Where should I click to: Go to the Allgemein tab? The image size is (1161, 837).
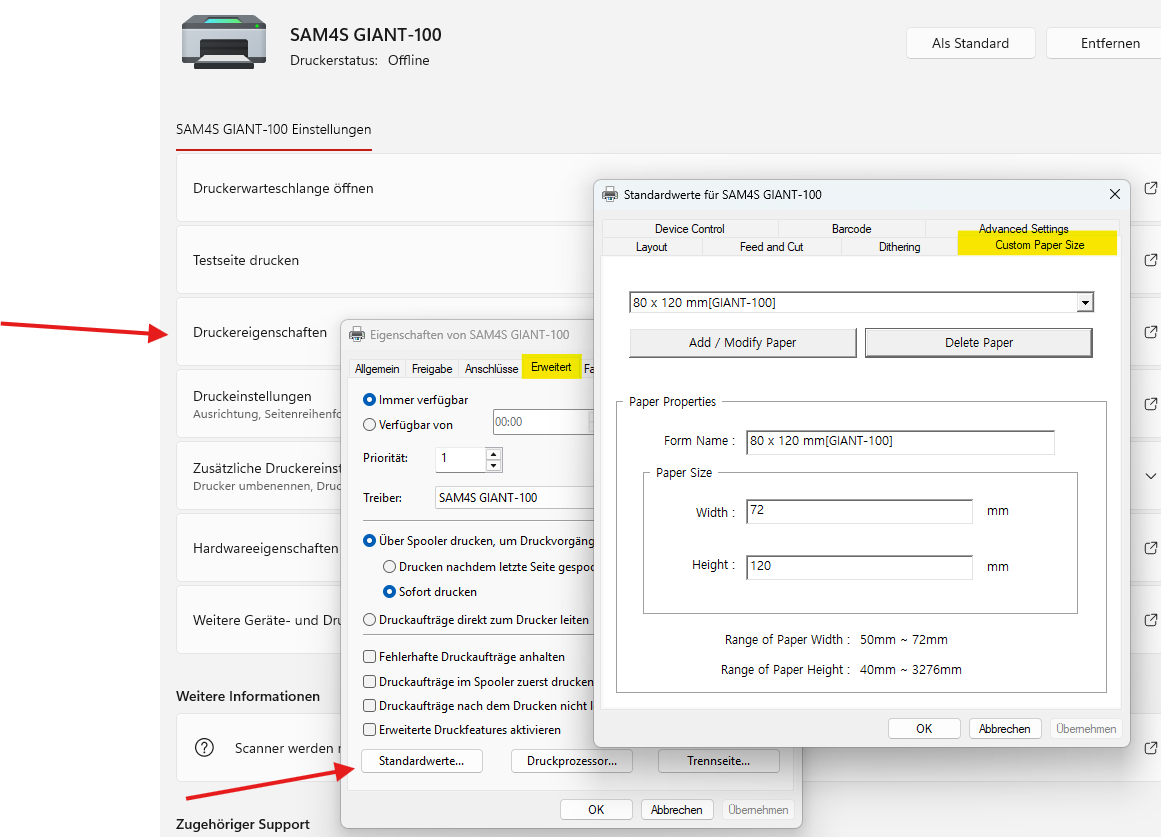pos(377,369)
